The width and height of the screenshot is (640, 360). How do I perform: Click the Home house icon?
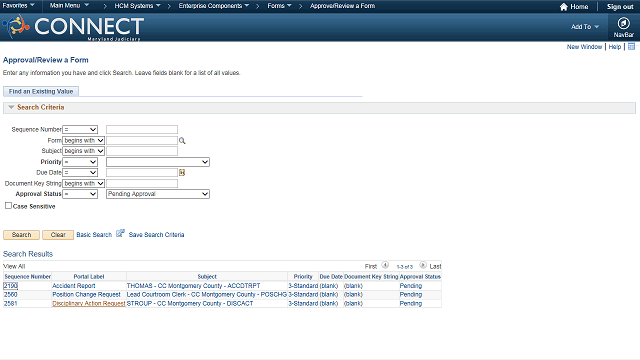click(x=564, y=7)
